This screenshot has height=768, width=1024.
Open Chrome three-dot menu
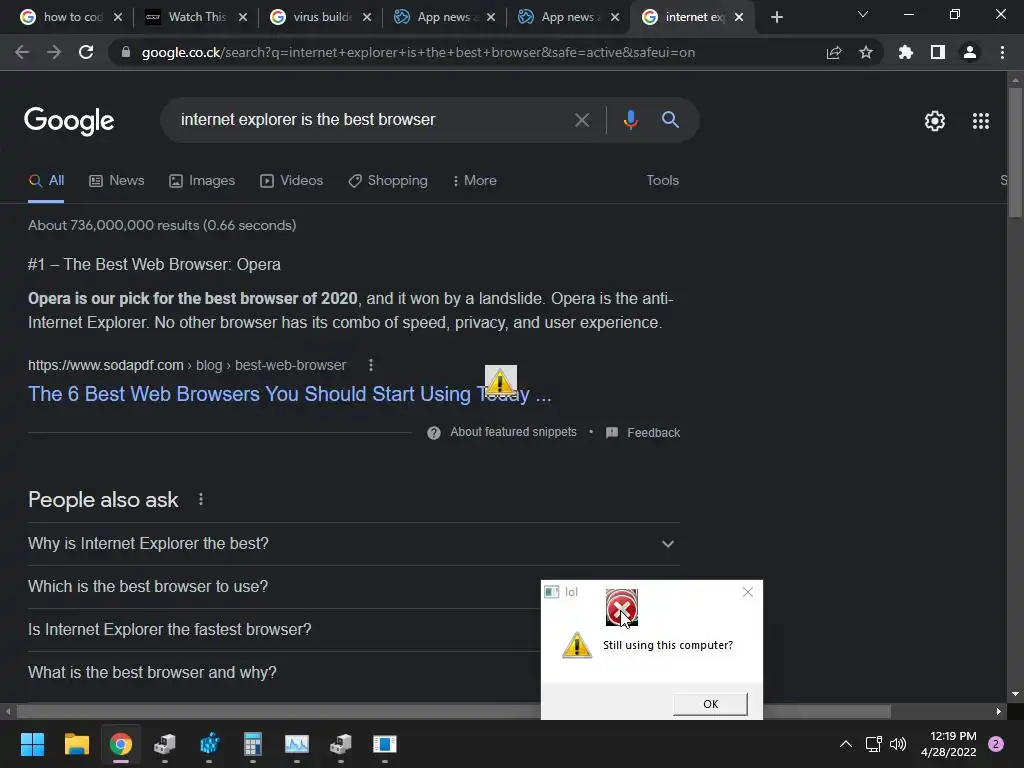tap(1002, 52)
